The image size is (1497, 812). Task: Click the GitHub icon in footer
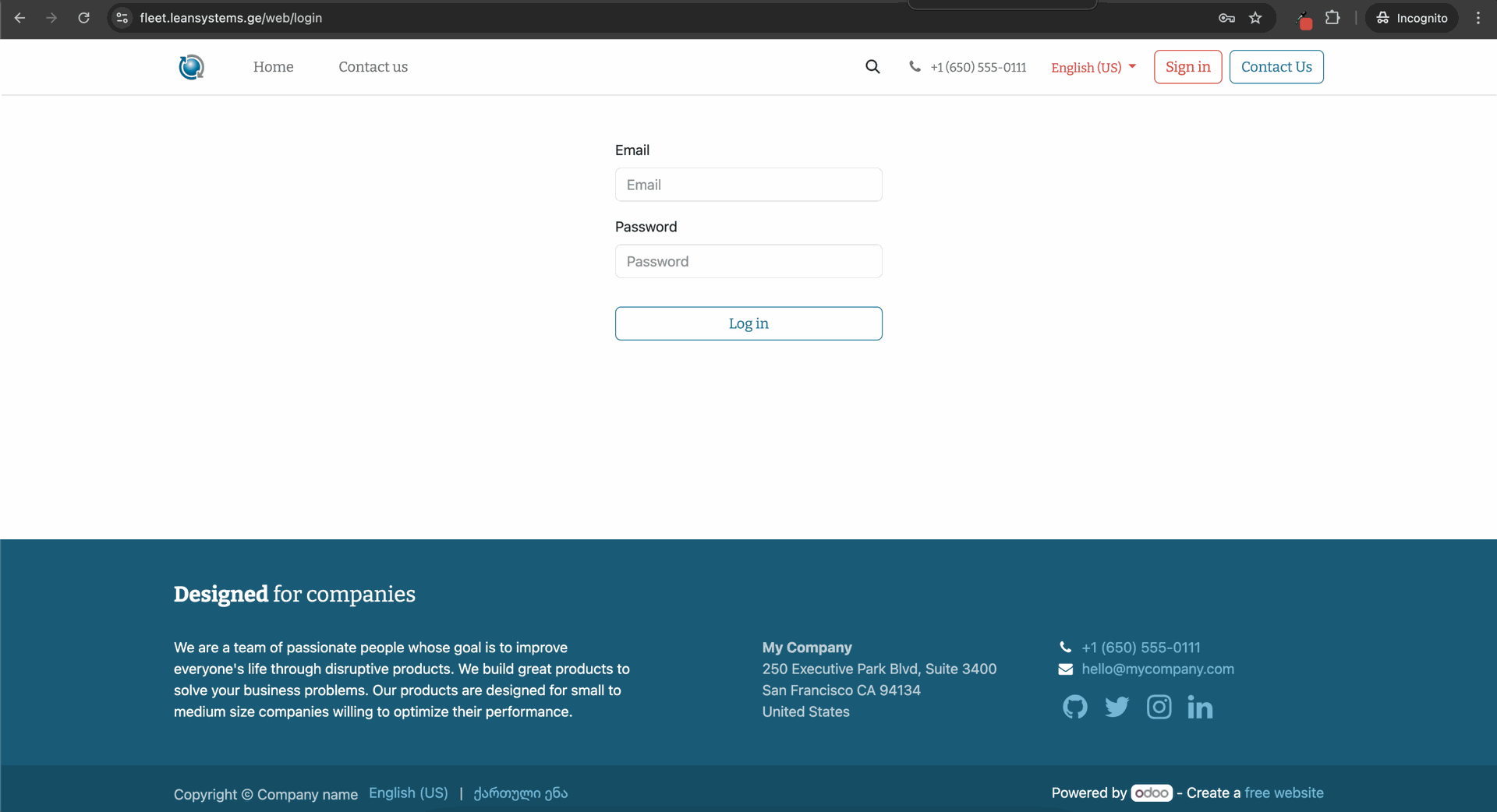click(1074, 707)
